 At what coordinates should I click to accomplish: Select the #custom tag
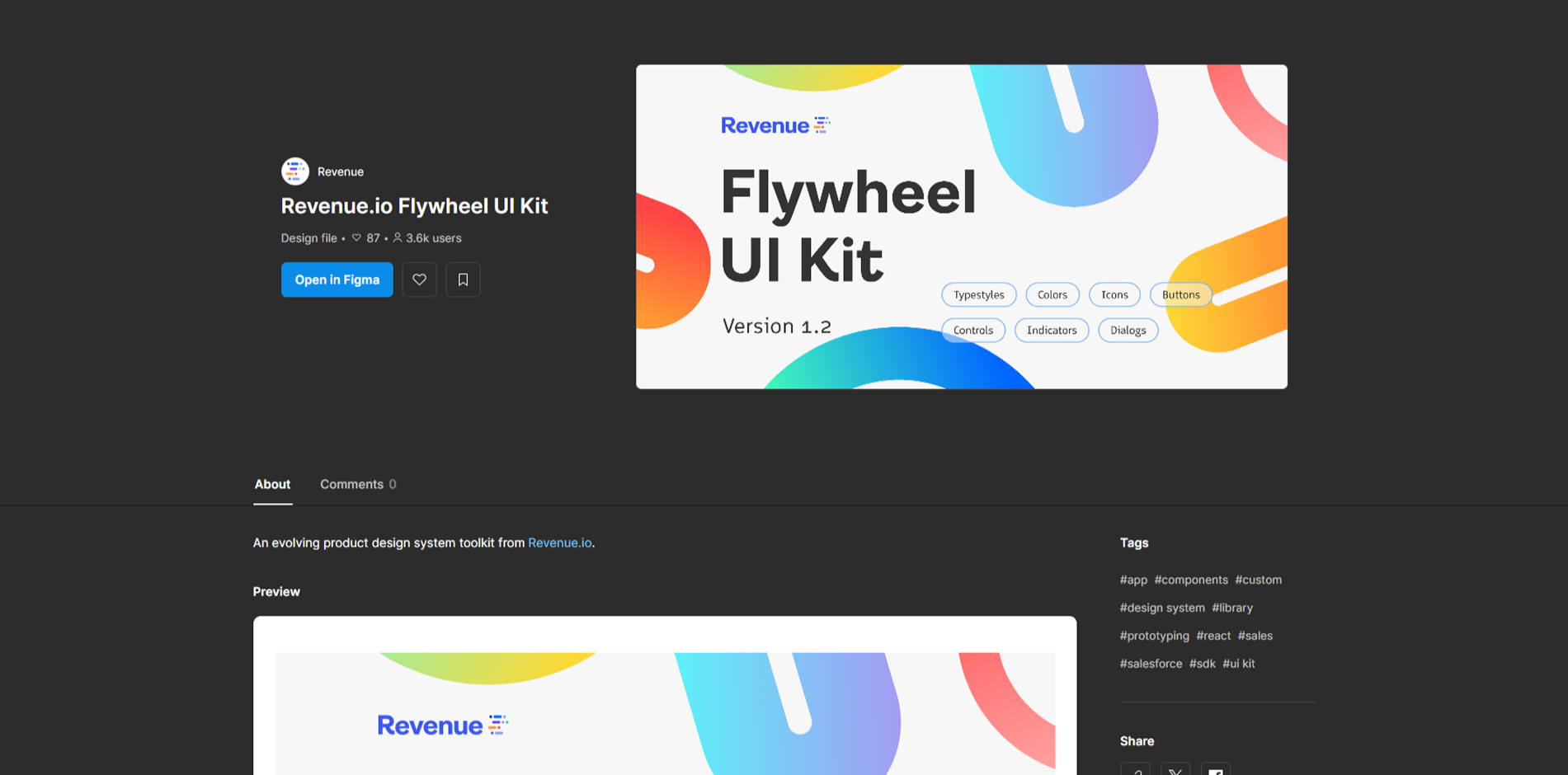1258,580
